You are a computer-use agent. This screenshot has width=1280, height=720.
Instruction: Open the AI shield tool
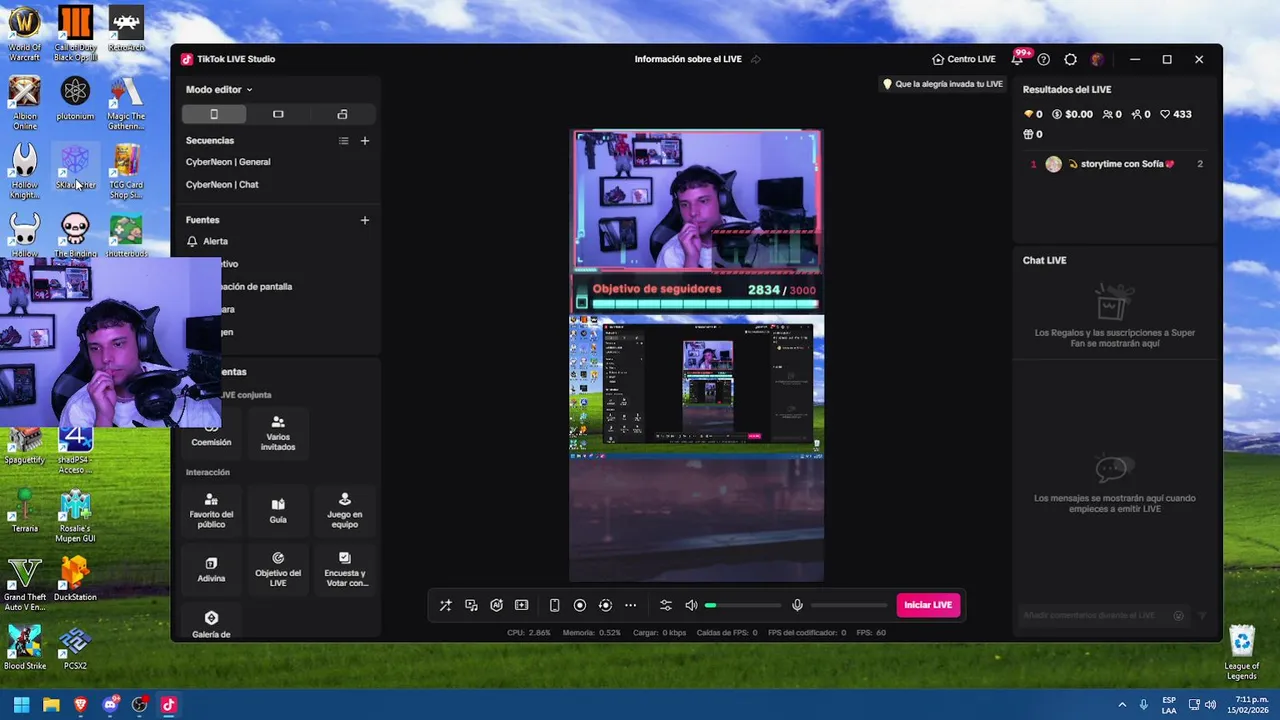[x=496, y=605]
